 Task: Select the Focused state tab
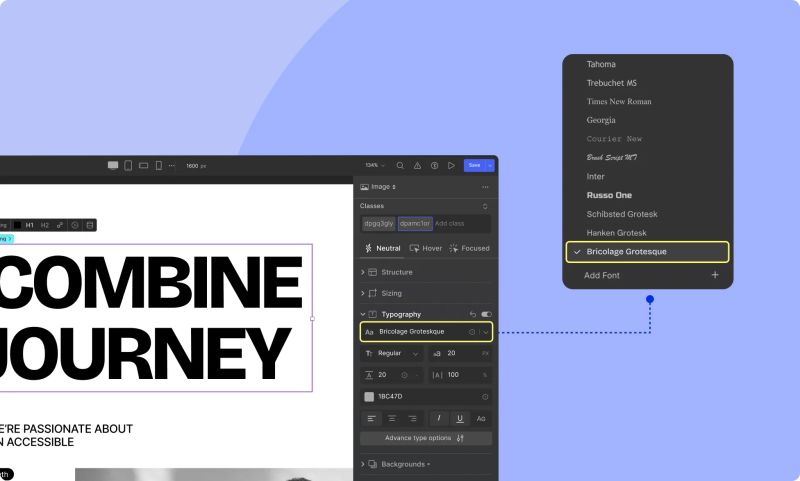(469, 248)
